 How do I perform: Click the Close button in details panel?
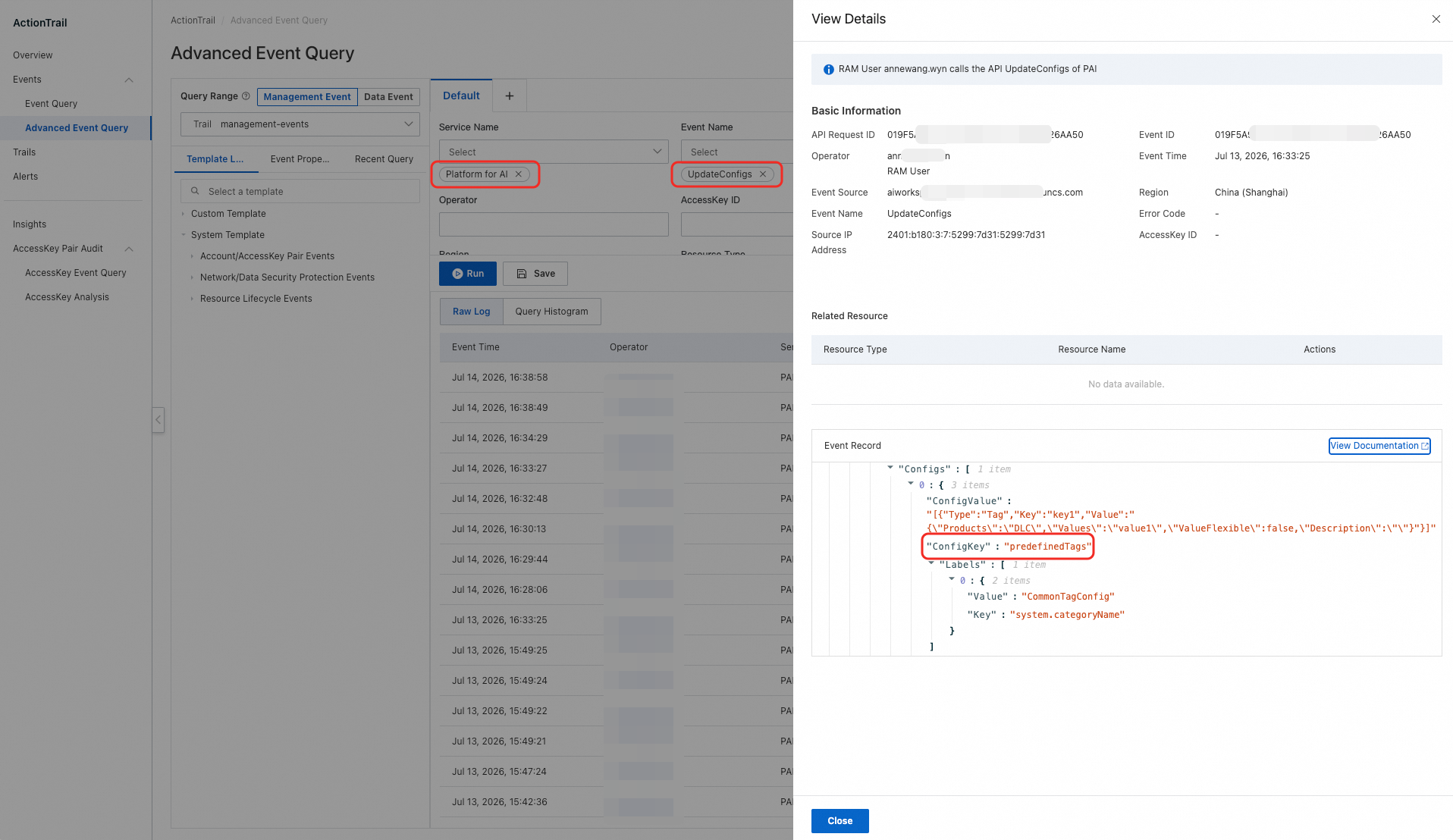(840, 821)
